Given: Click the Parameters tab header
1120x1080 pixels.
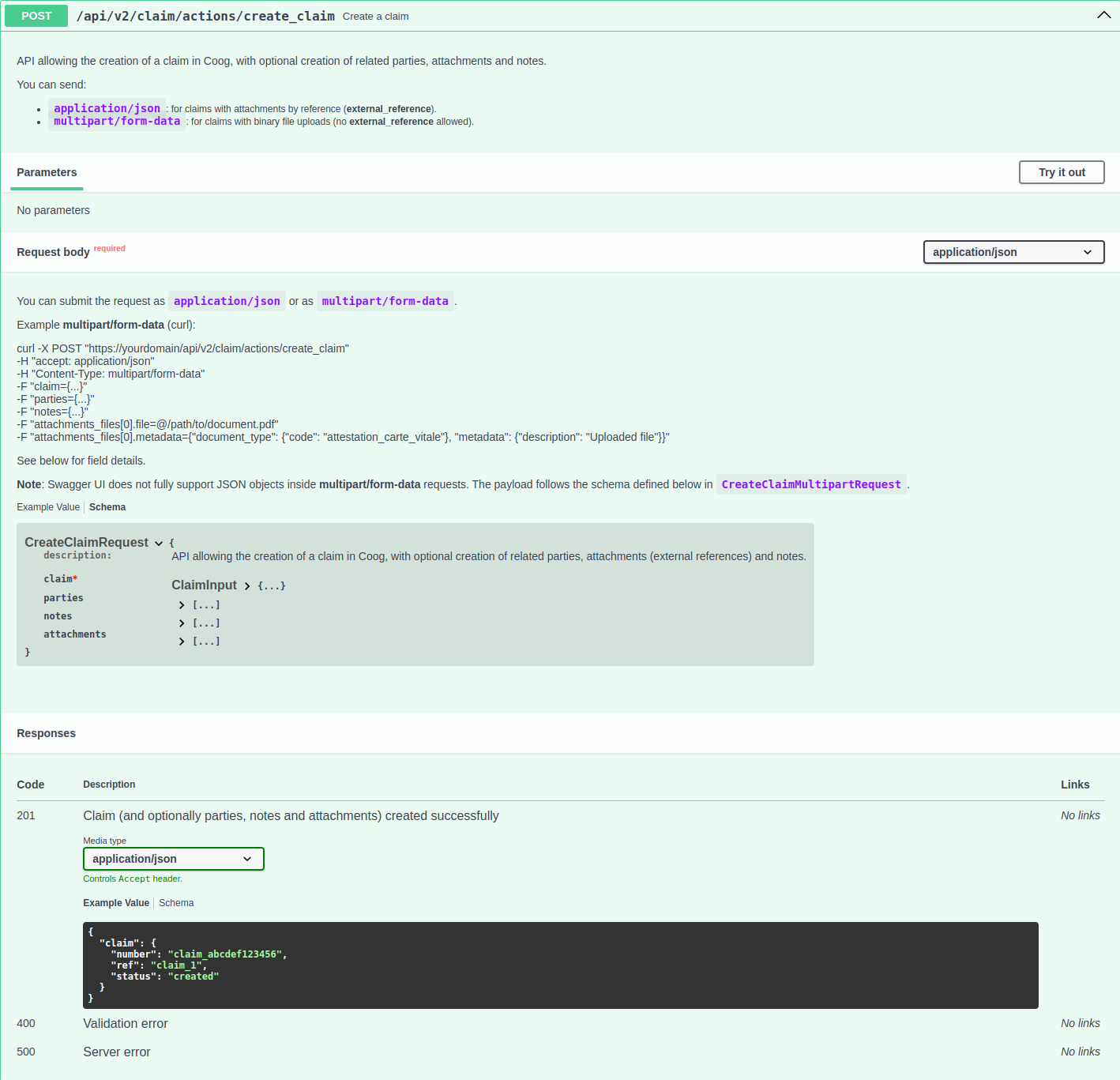Looking at the screenshot, I should pyautogui.click(x=47, y=172).
